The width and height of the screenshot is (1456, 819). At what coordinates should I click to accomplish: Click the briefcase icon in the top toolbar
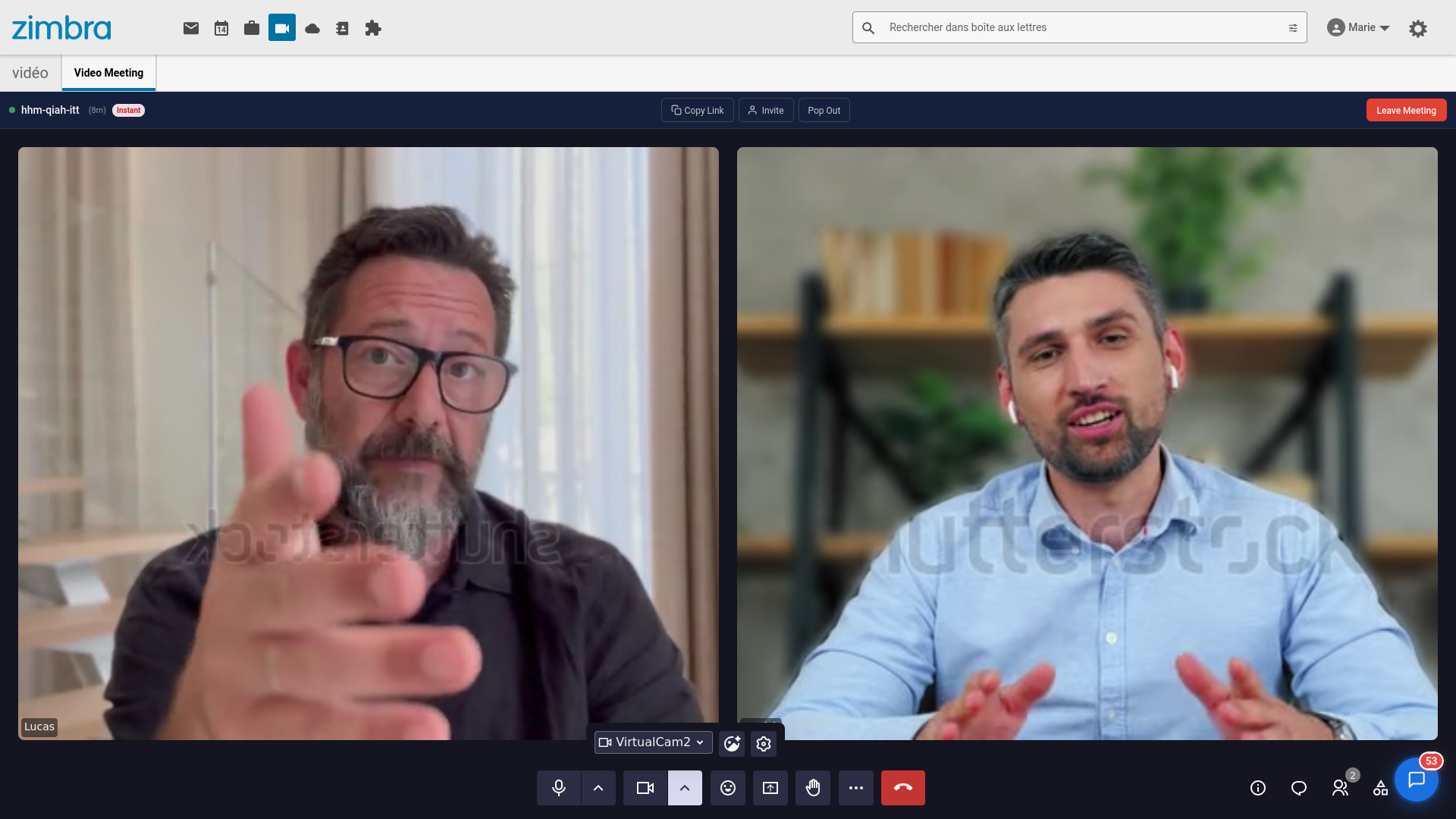pyautogui.click(x=251, y=27)
